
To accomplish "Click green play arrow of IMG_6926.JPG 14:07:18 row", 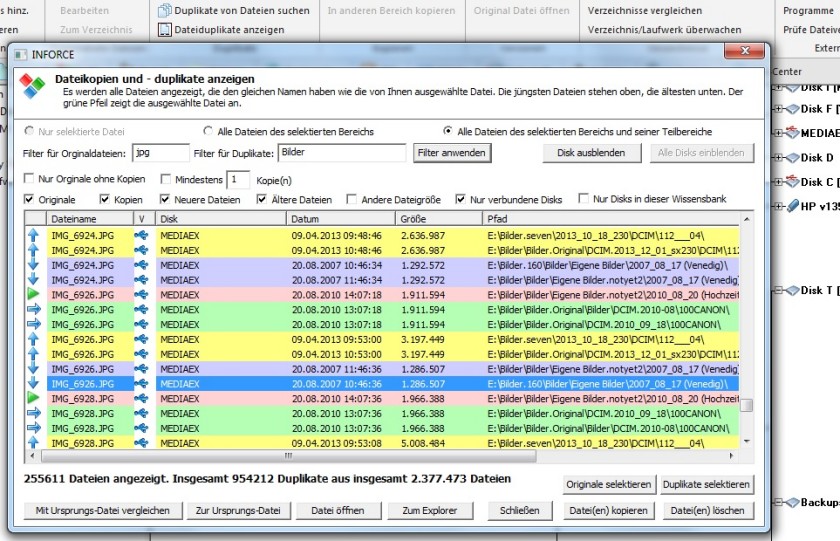I will (x=33, y=295).
